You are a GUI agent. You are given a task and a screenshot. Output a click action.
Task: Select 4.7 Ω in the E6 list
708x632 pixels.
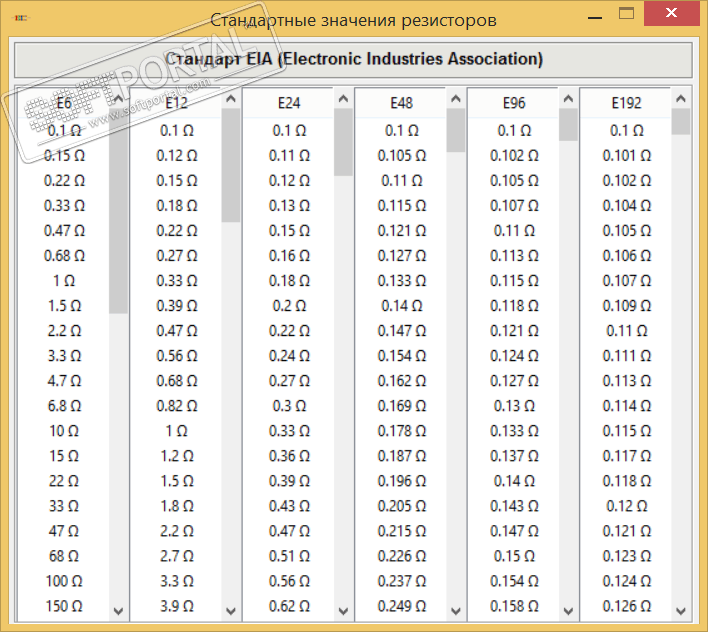(64, 381)
